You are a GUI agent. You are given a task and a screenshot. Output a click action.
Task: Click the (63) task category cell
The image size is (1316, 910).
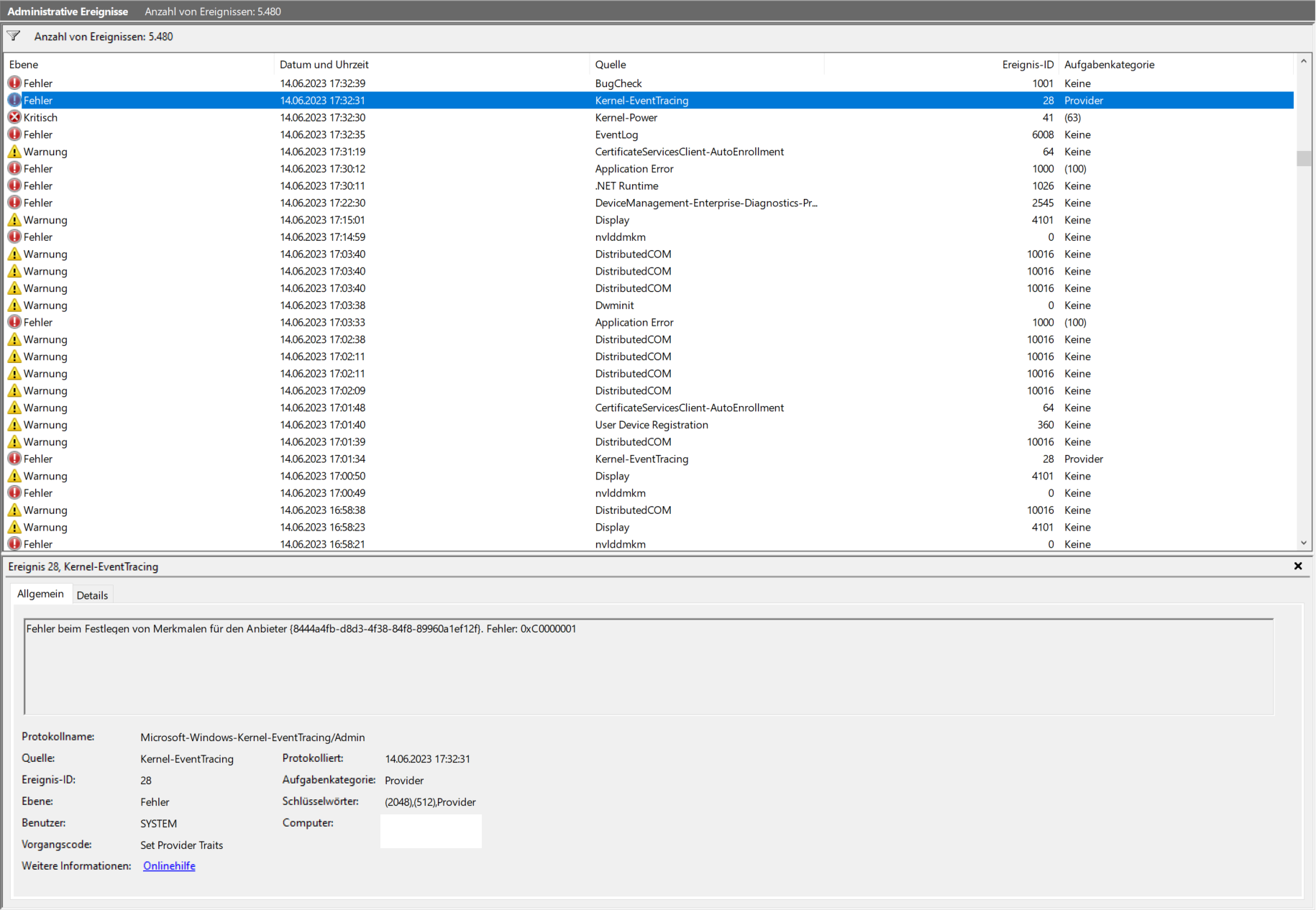(x=1072, y=117)
